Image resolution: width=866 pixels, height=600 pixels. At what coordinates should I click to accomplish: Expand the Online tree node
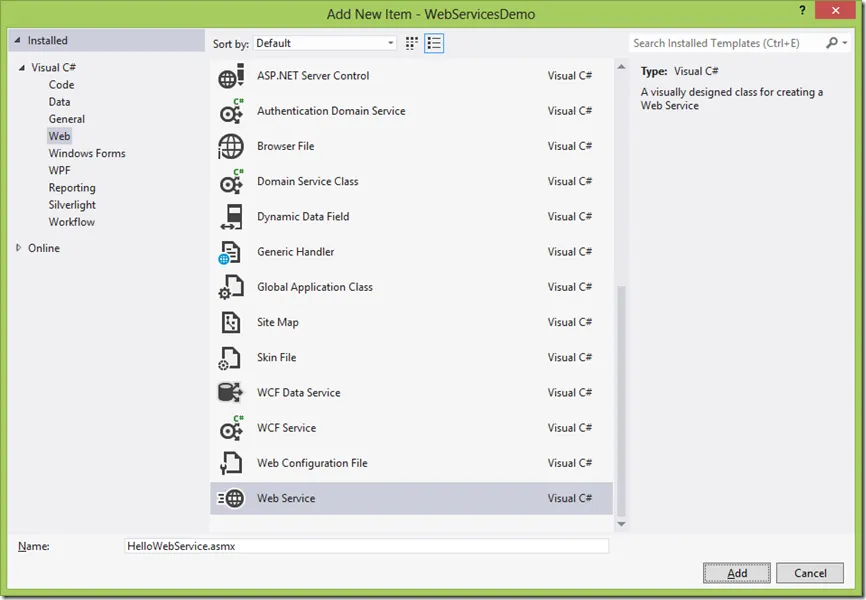[x=18, y=248]
